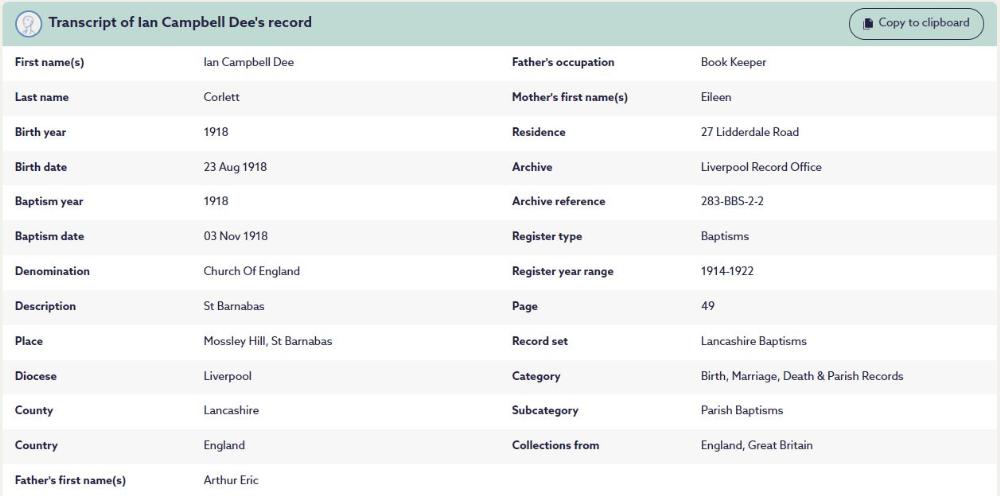Select the residence 27 Lidderdale Road
This screenshot has width=1000, height=496.
click(x=749, y=132)
